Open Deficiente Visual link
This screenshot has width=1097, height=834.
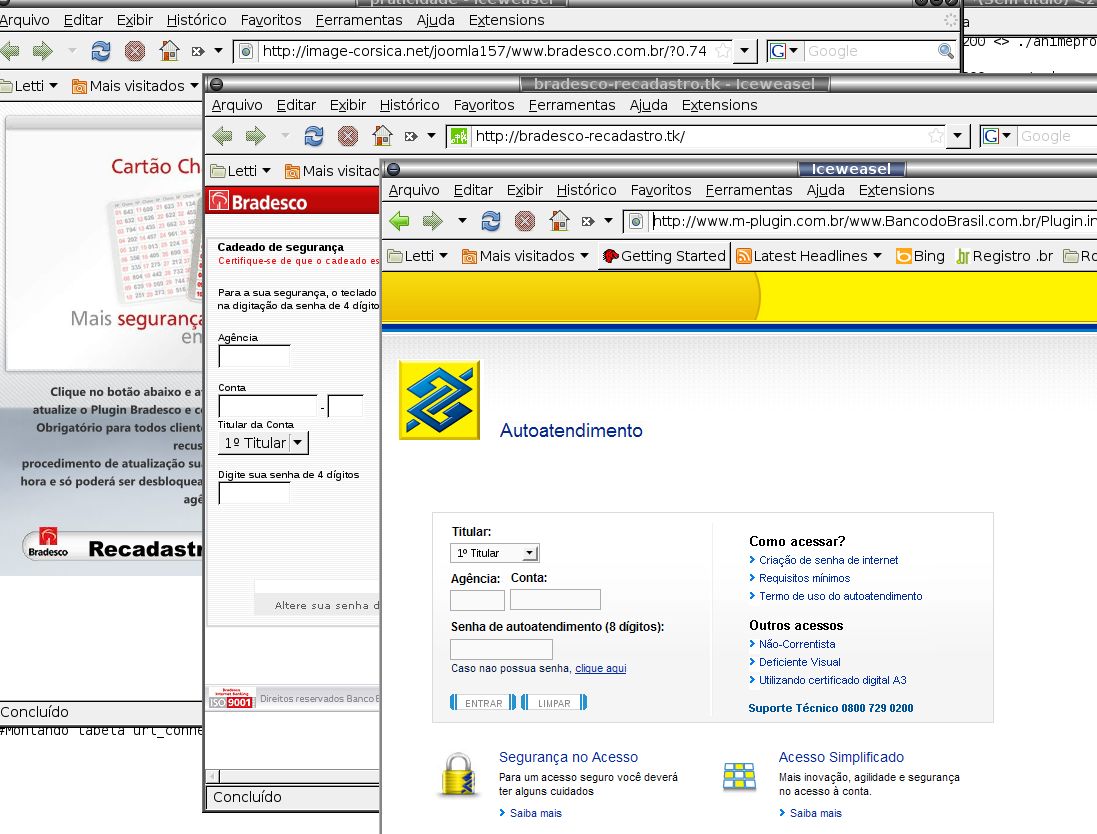coord(800,662)
